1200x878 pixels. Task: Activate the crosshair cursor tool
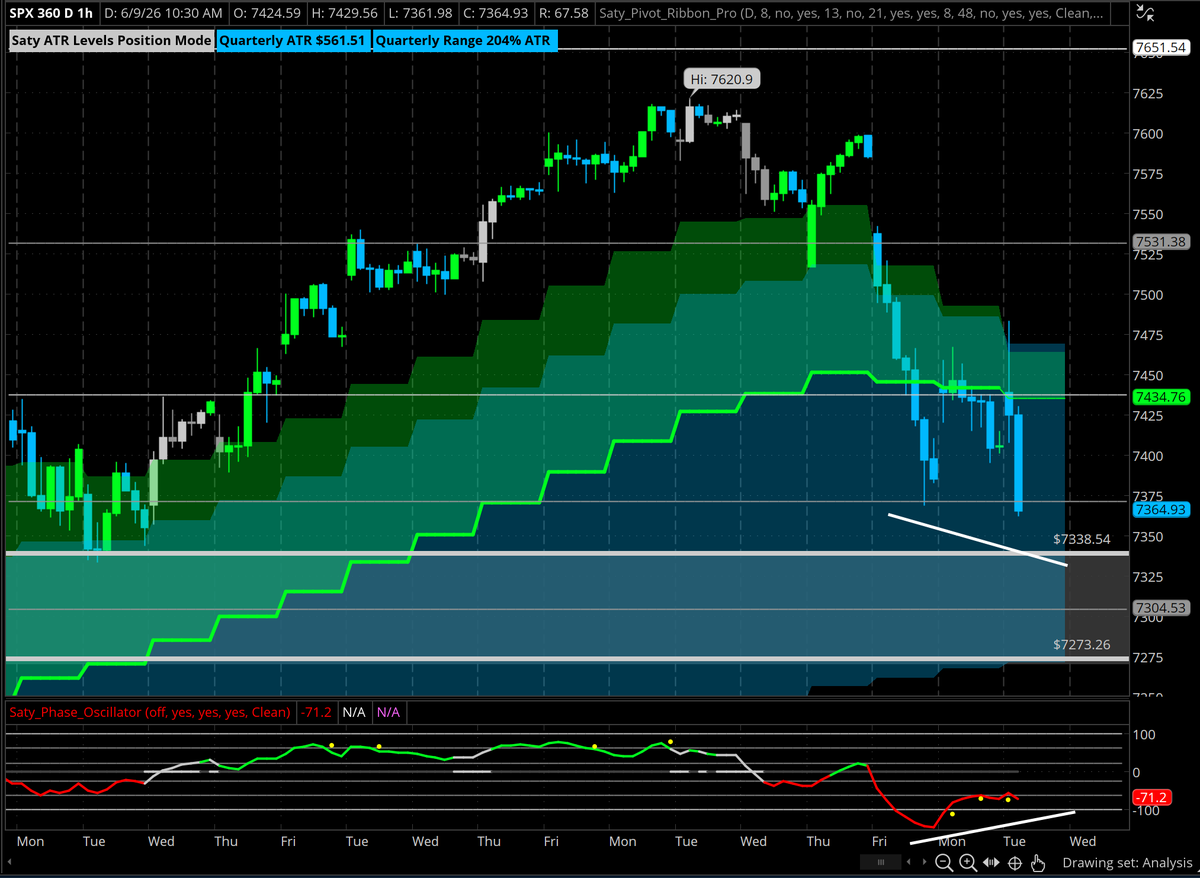(1015, 863)
